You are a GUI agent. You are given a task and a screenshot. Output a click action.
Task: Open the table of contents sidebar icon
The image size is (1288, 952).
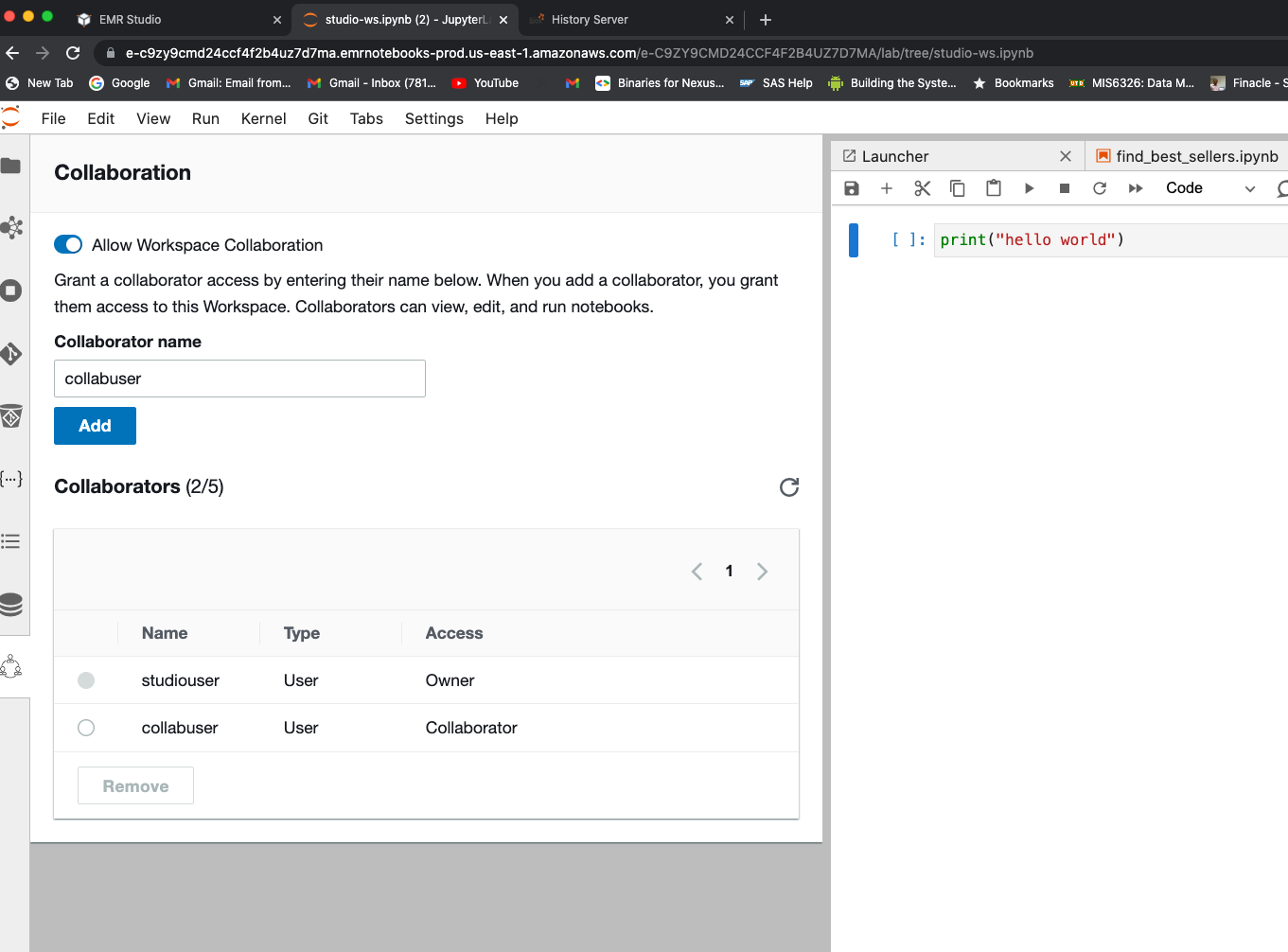(x=11, y=541)
